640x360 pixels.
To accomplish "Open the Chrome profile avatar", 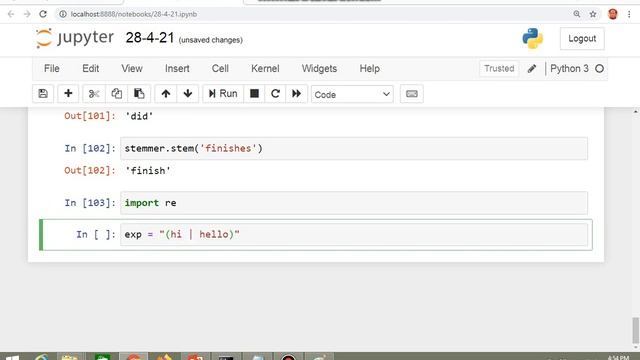I will tap(613, 14).
